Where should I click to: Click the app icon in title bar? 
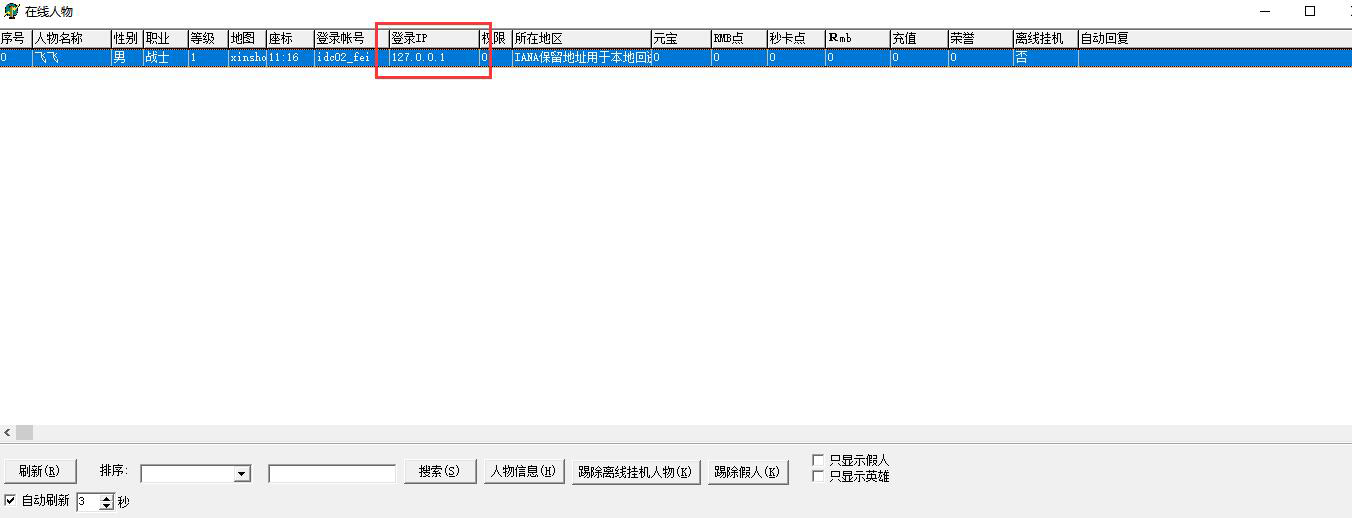[12, 11]
